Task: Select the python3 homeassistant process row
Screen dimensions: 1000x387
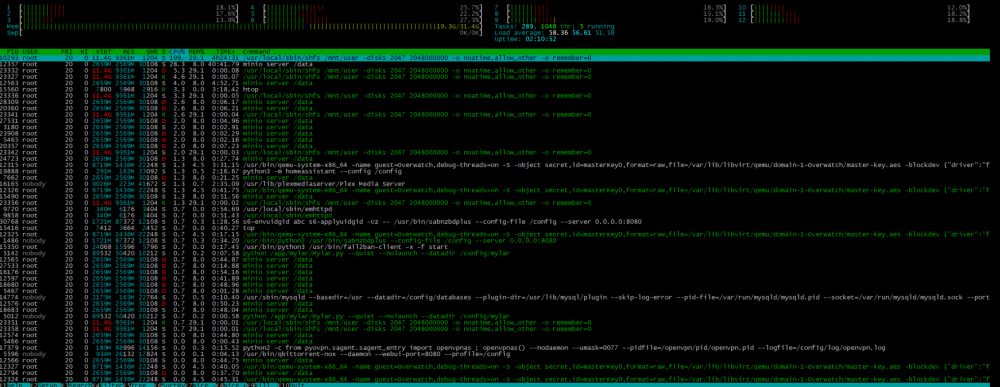Action: pos(500,172)
